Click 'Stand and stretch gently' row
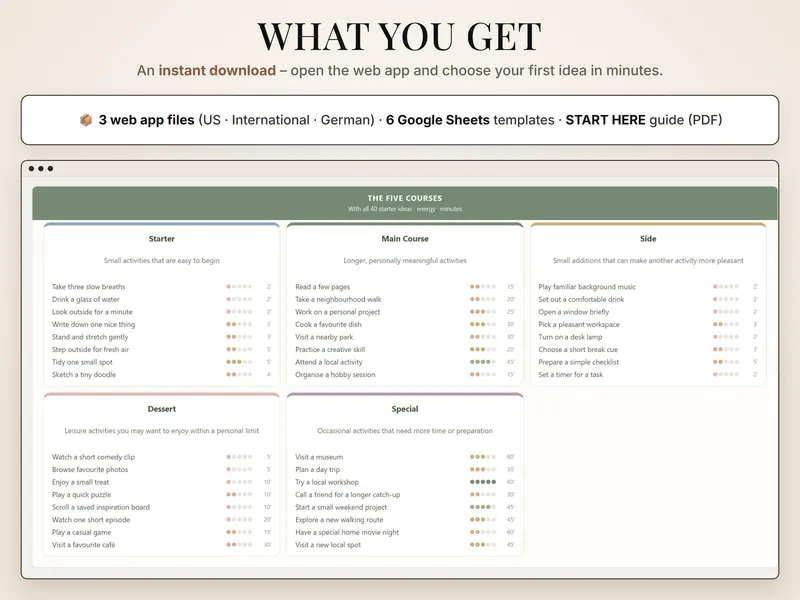800x600 pixels. click(x=162, y=337)
